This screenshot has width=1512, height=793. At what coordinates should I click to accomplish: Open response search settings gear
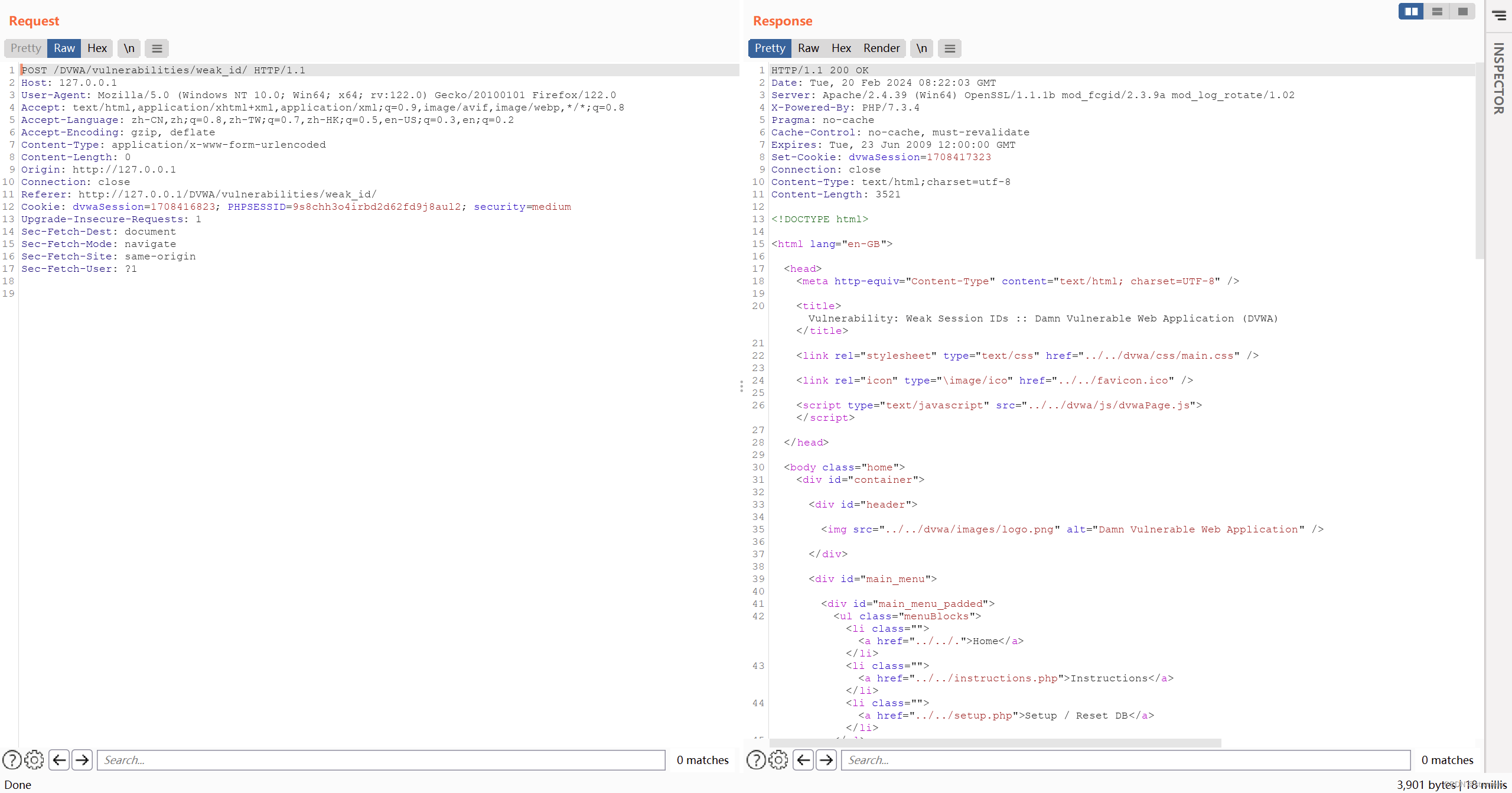778,760
